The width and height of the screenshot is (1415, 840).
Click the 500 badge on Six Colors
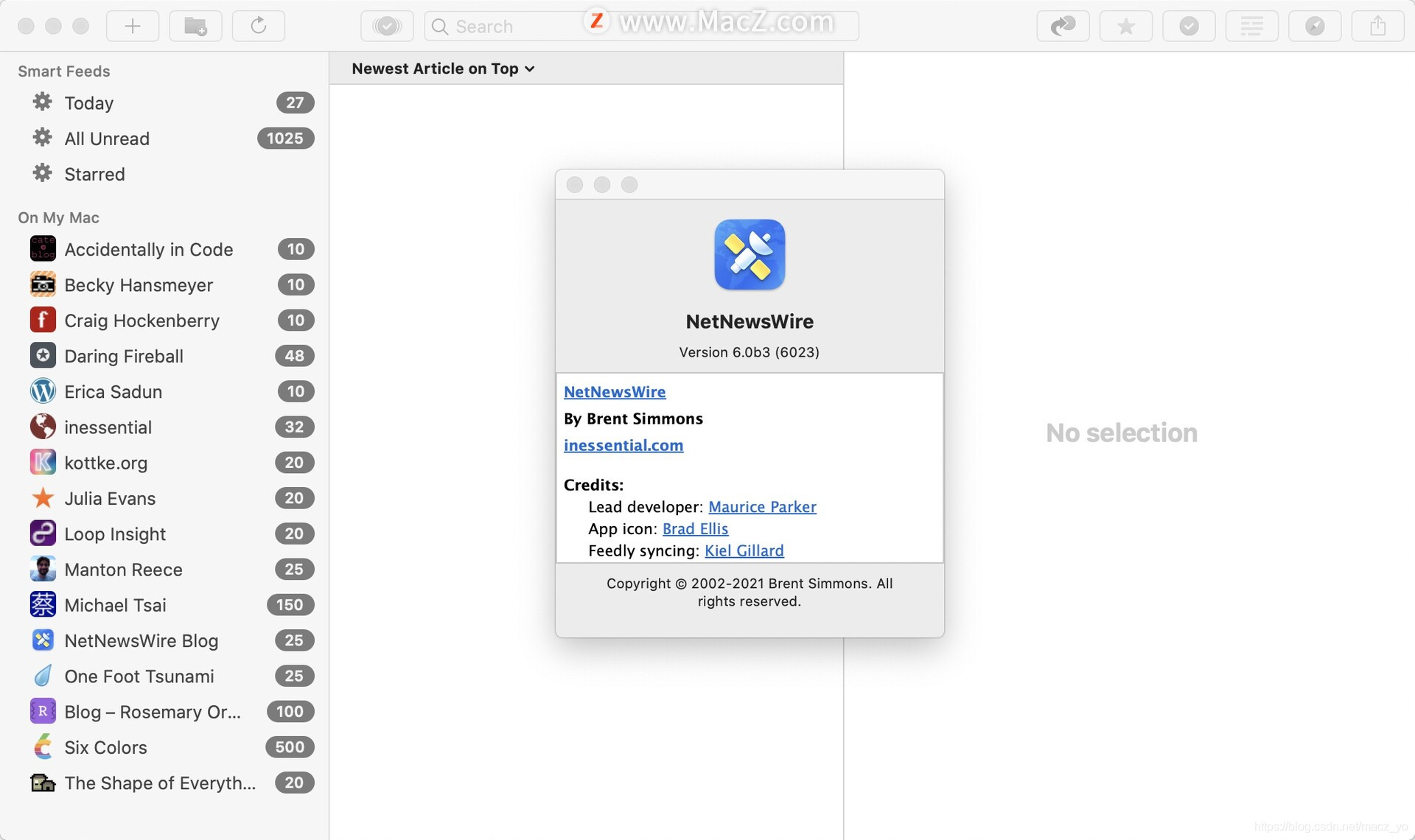(290, 747)
